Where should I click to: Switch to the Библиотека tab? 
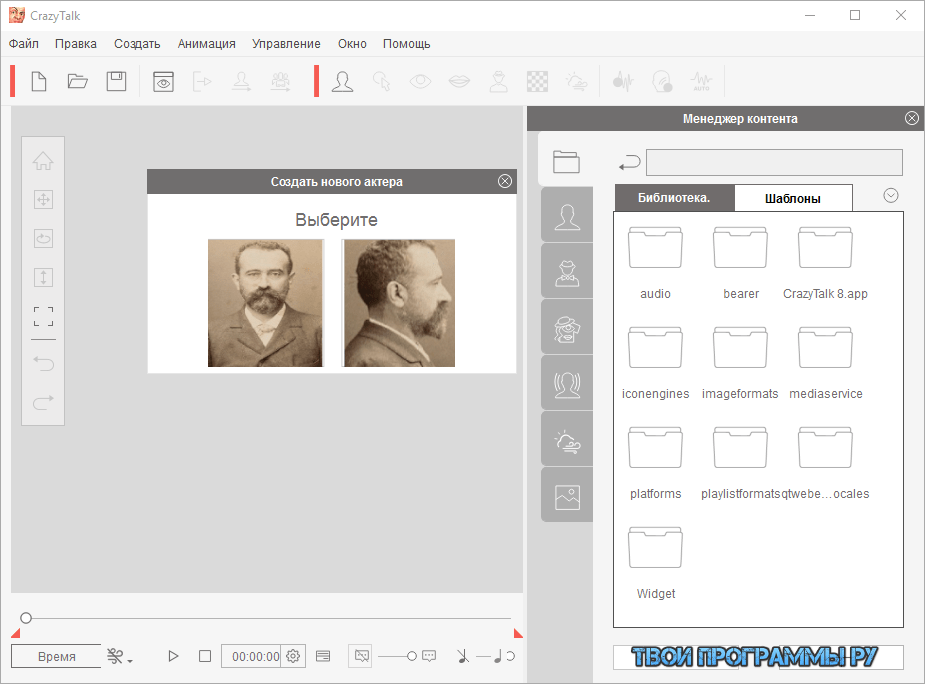(x=674, y=198)
